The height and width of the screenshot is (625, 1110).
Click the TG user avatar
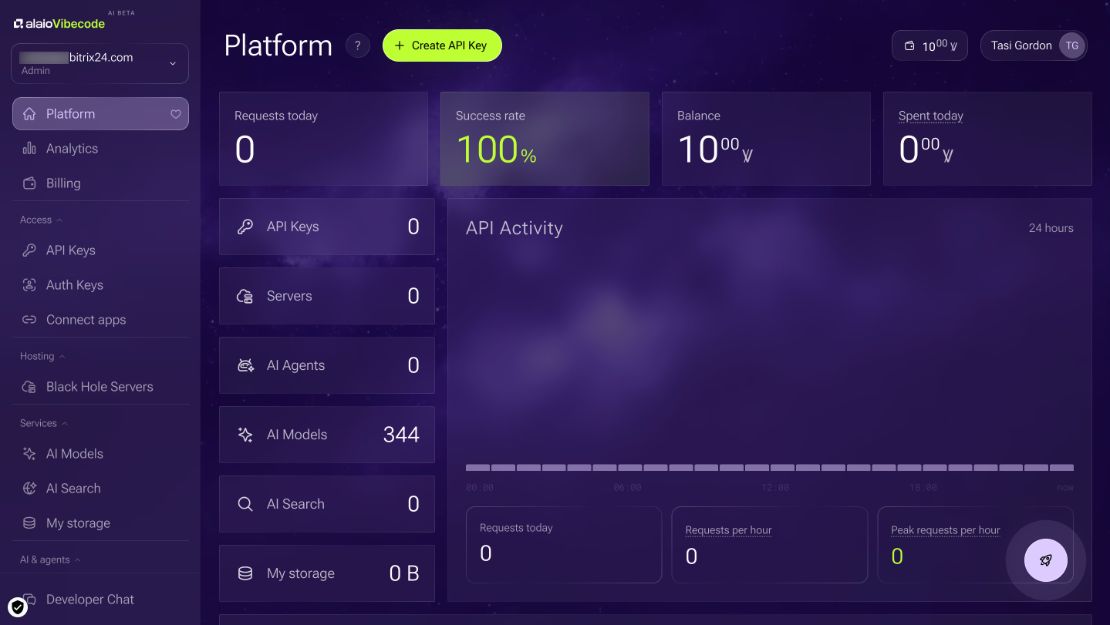(x=1072, y=45)
